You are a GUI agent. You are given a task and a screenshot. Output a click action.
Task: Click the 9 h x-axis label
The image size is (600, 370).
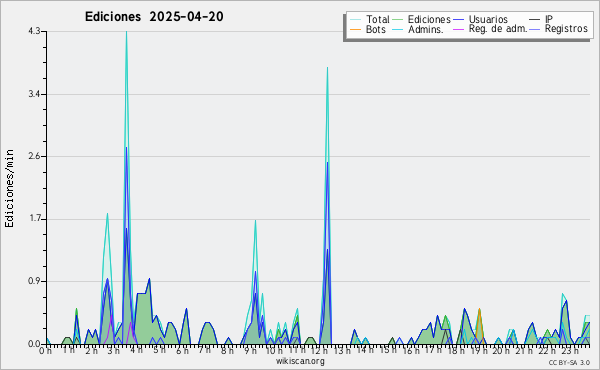[250, 351]
